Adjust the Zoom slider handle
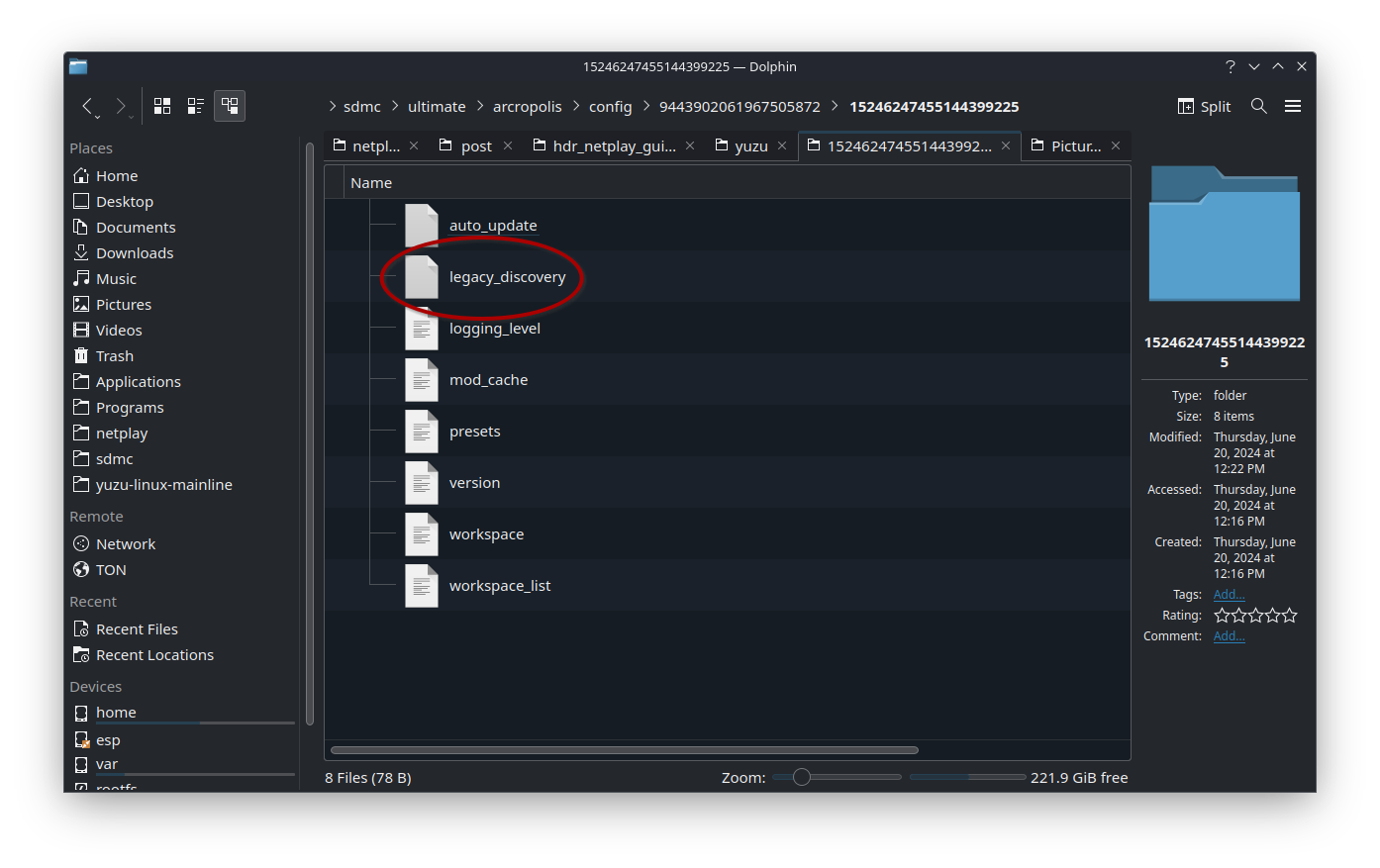Image resolution: width=1380 pixels, height=868 pixels. click(x=802, y=777)
